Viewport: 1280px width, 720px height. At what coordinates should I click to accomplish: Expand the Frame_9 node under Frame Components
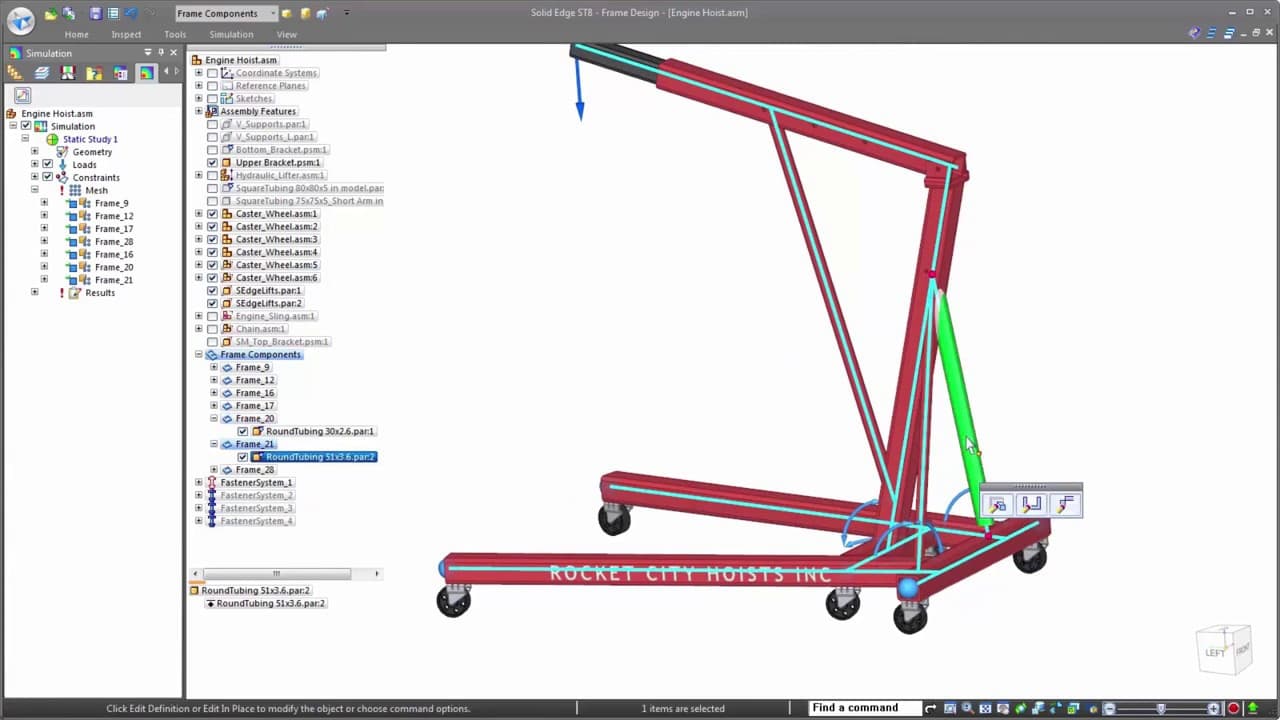point(213,368)
